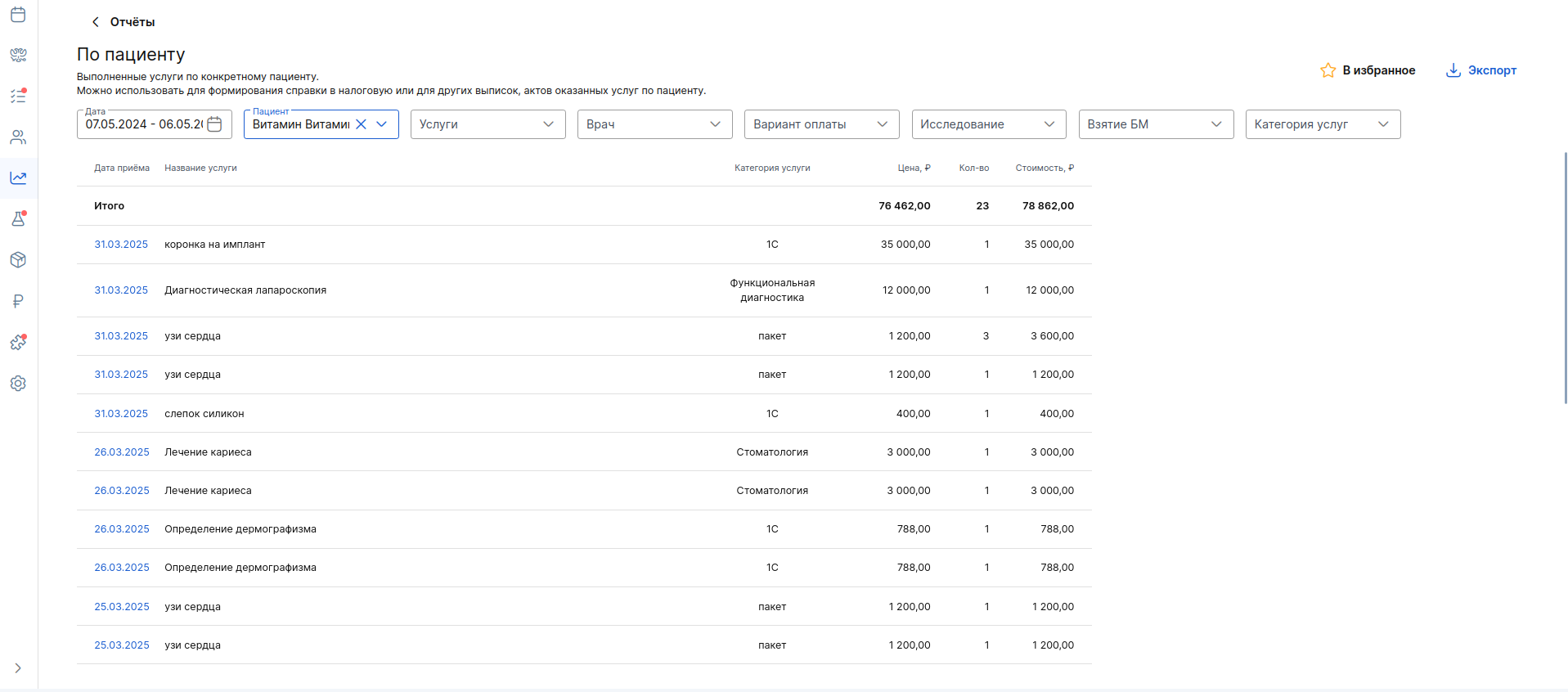
Task: Click the page vertical scrollbar
Action: pyautogui.click(x=1565, y=278)
